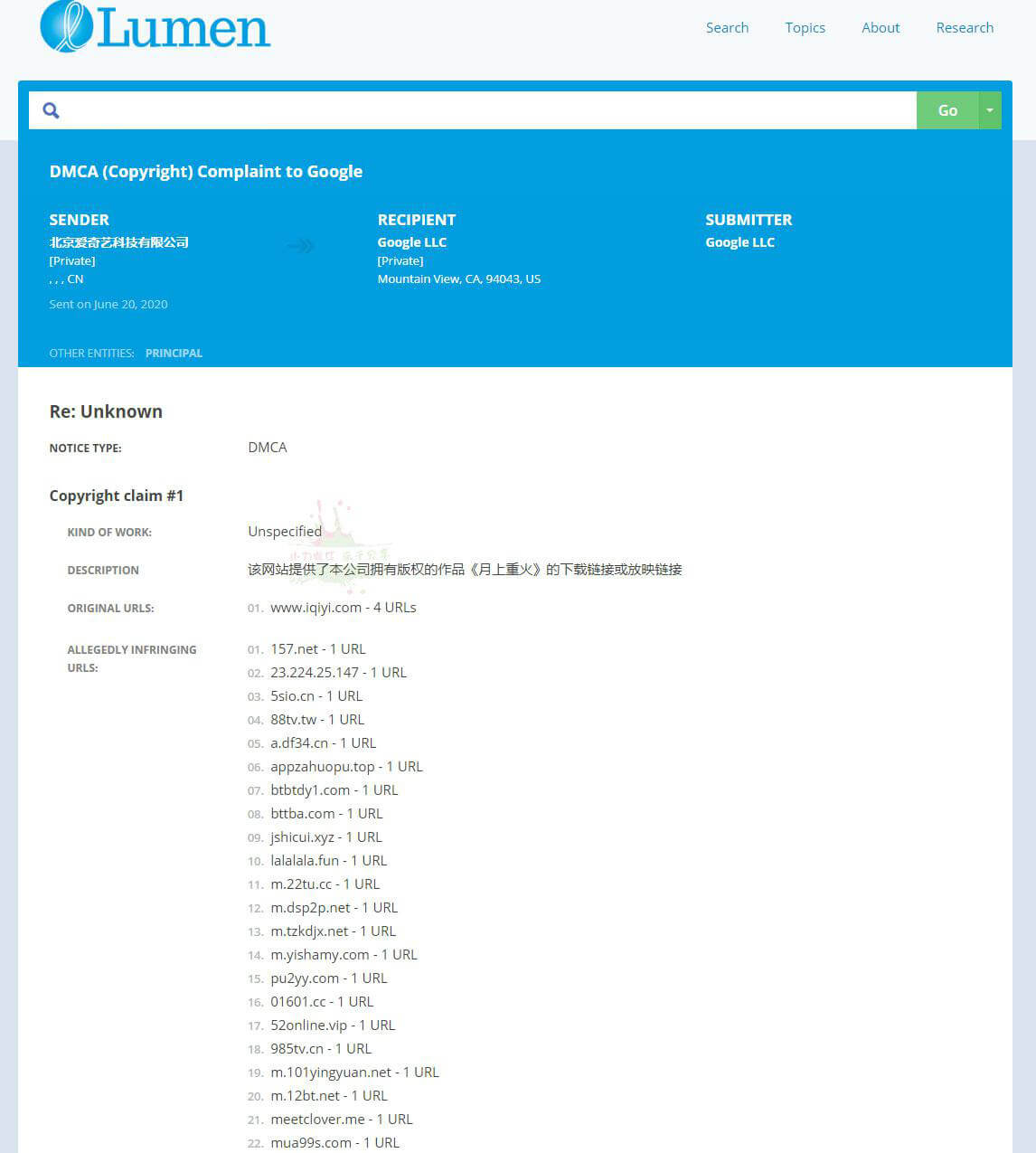This screenshot has width=1036, height=1153.
Task: Click the magnifying glass search icon
Action: (x=52, y=110)
